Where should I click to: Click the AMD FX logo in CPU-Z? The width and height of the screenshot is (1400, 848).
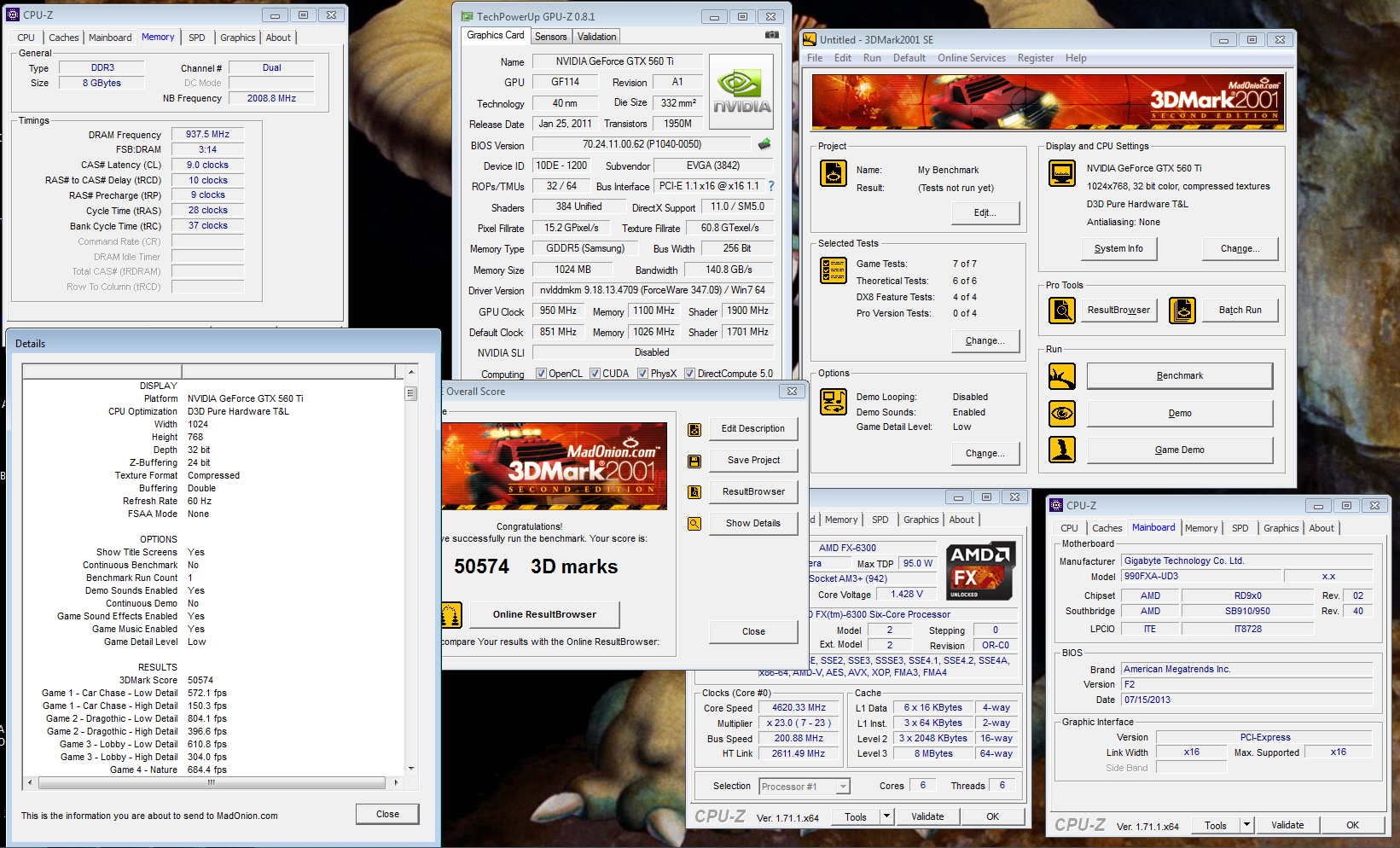[980, 571]
